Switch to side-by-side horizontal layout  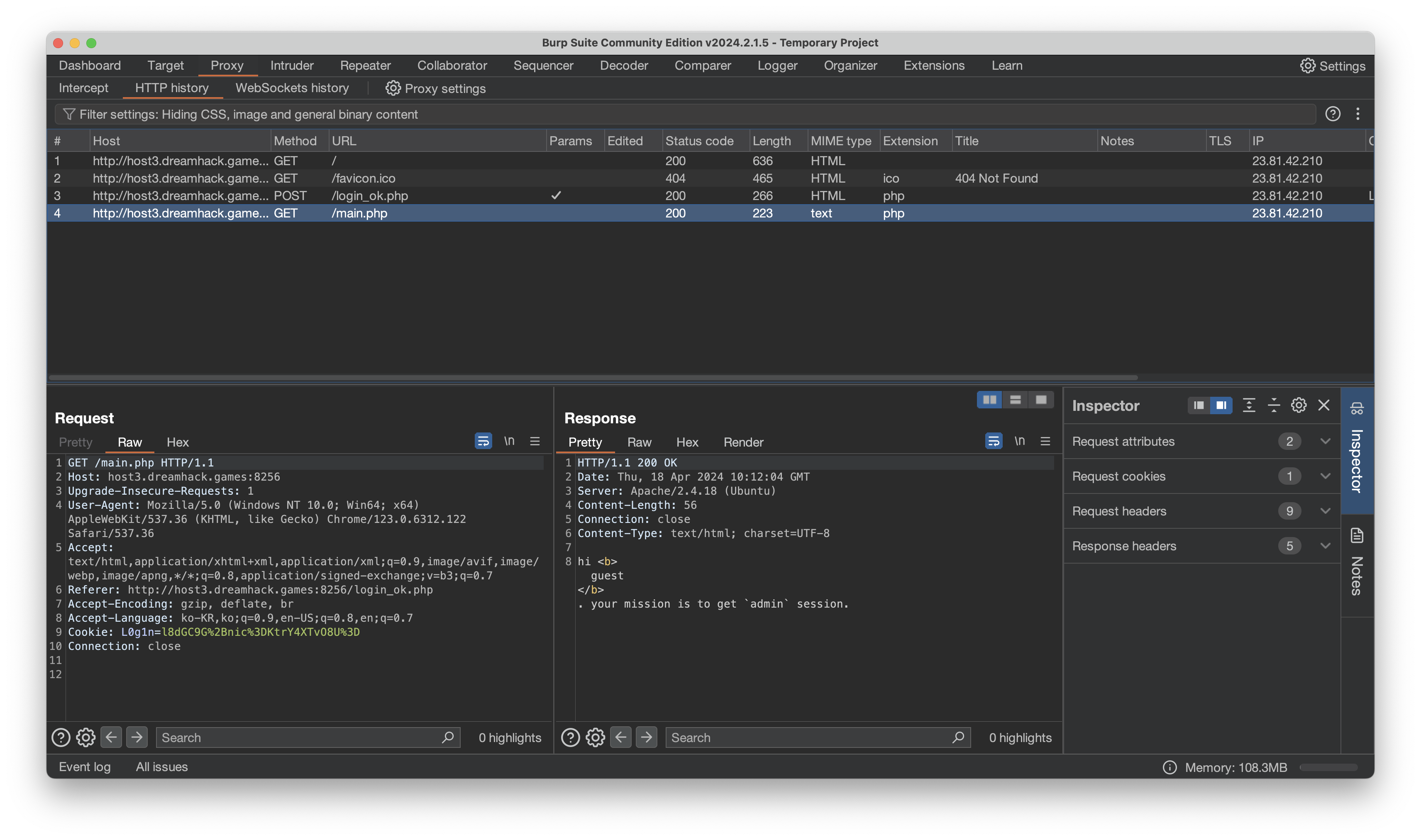989,400
